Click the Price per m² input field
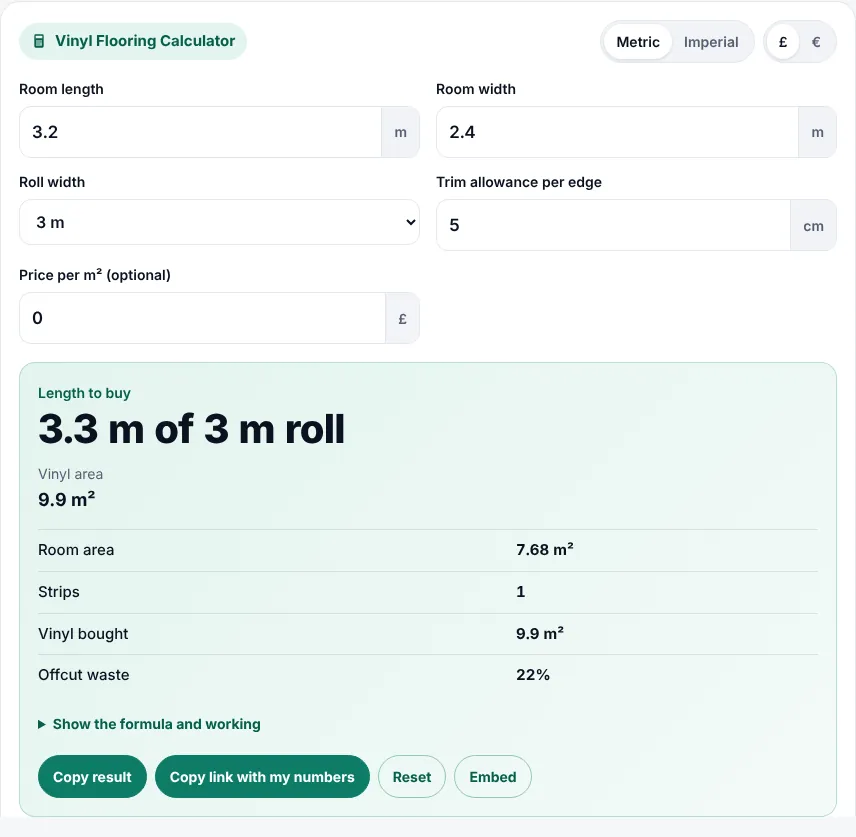The image size is (856, 837). pos(203,318)
